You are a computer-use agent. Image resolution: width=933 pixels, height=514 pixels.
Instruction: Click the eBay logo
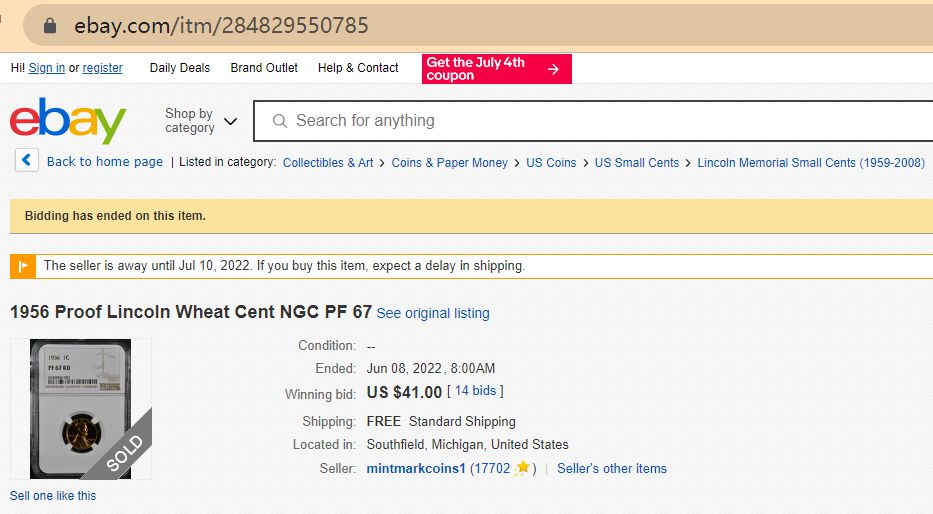[68, 121]
